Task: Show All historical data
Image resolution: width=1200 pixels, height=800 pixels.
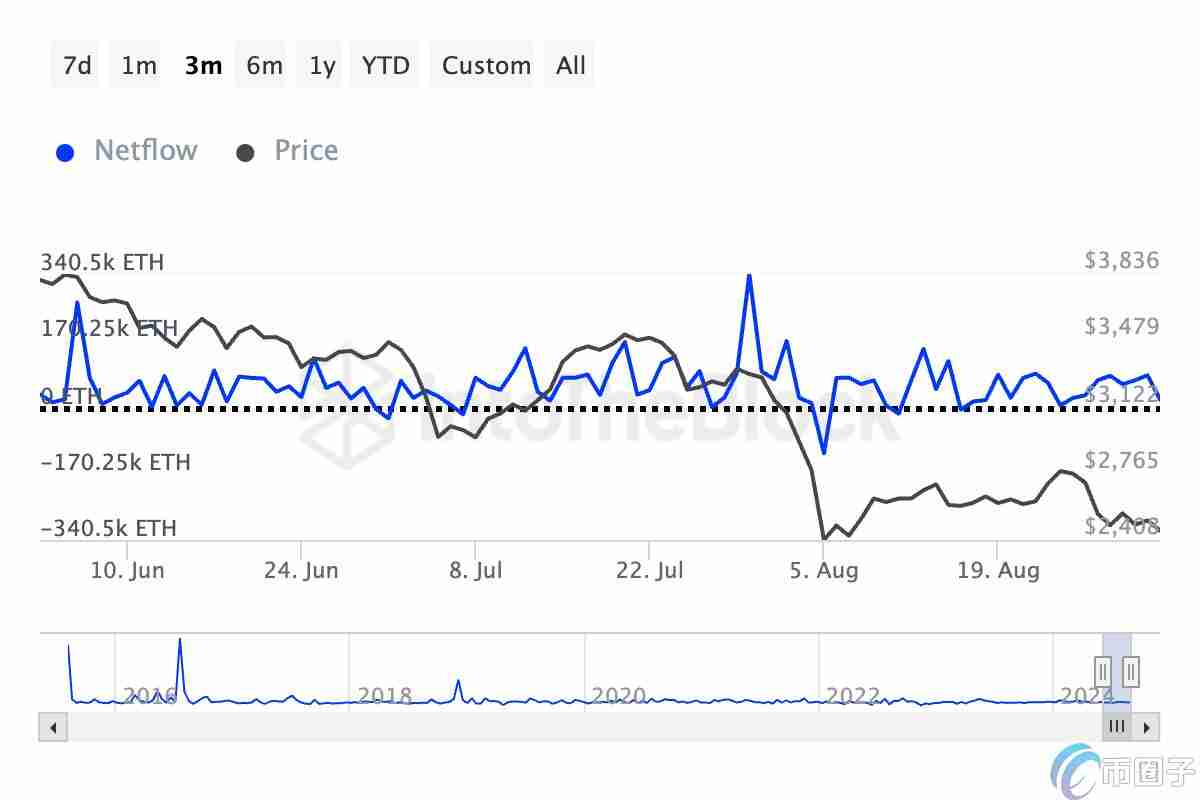Action: click(571, 66)
